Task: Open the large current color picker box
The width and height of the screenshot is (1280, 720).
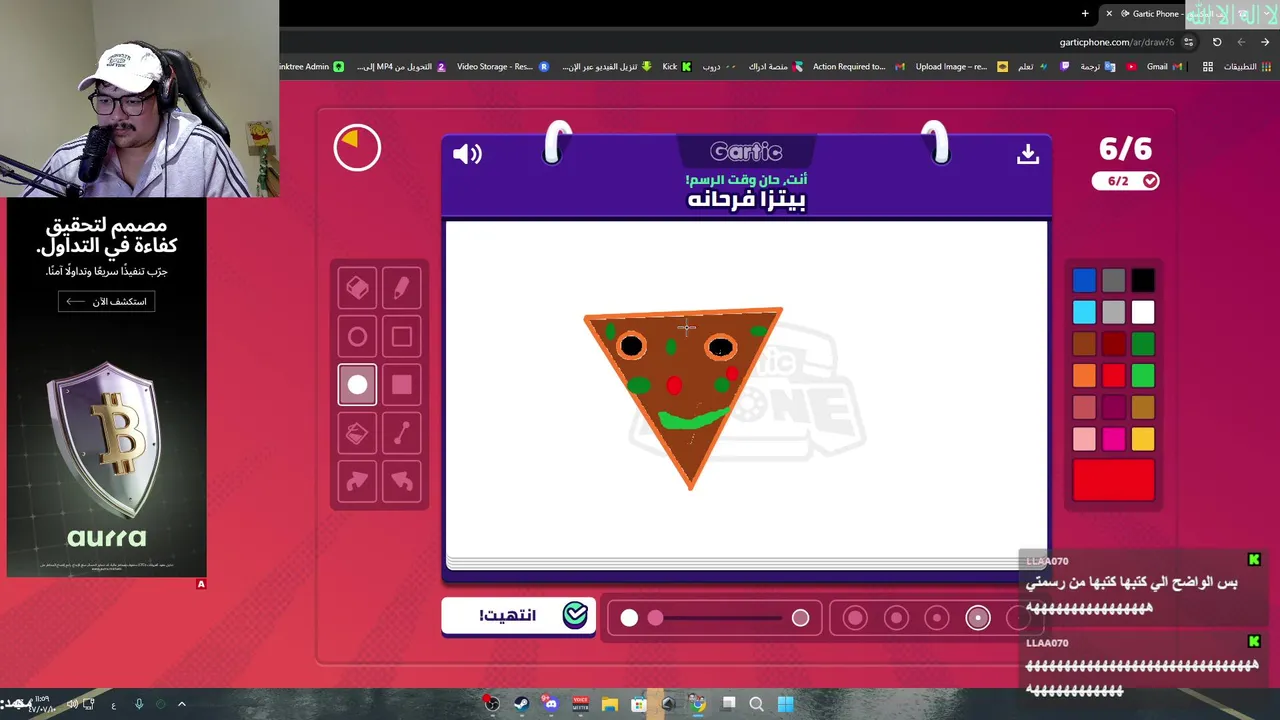Action: click(x=1113, y=480)
